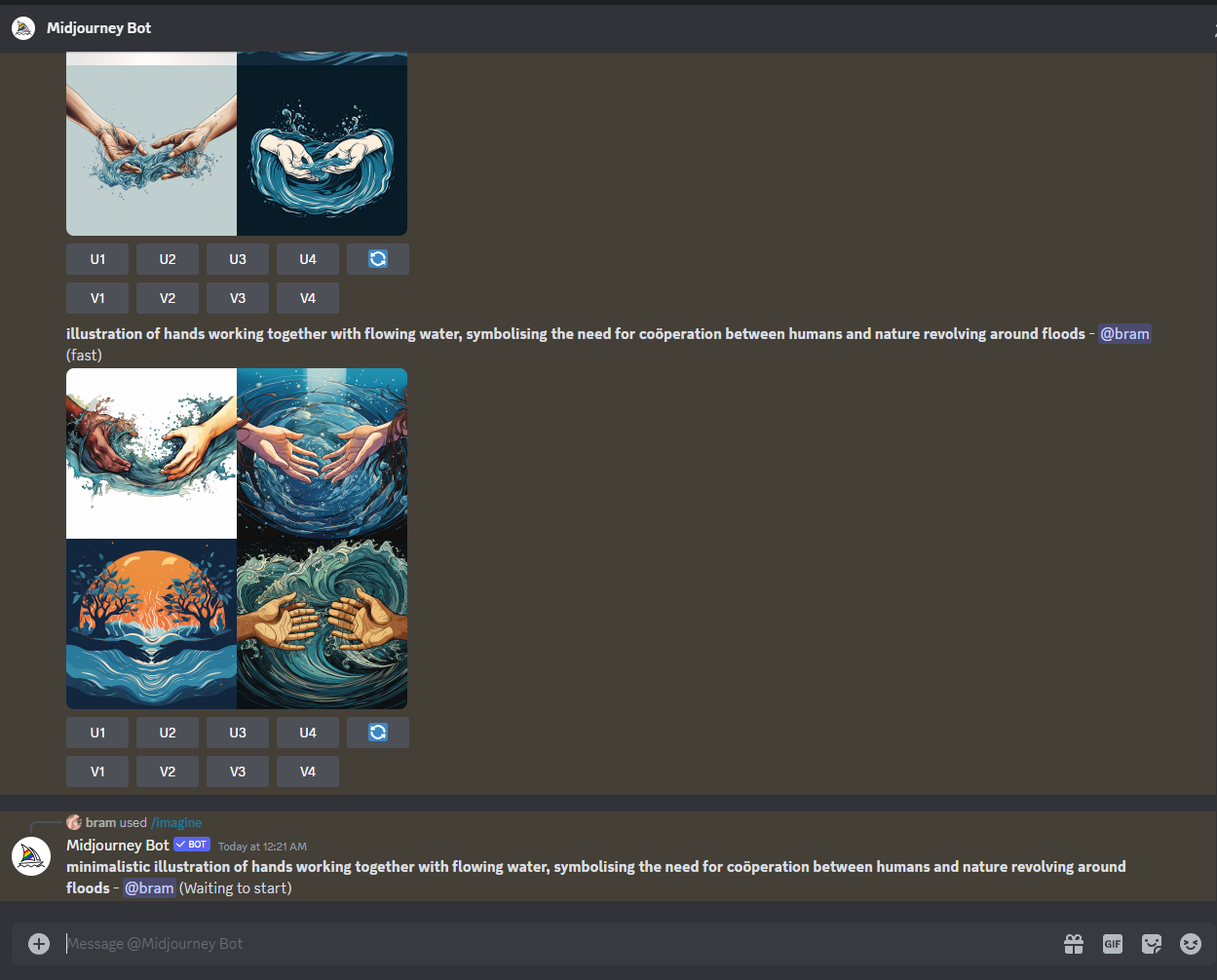1217x980 pixels.
Task: Click Midjourney Bot avatar beside latest message
Action: [x=31, y=856]
